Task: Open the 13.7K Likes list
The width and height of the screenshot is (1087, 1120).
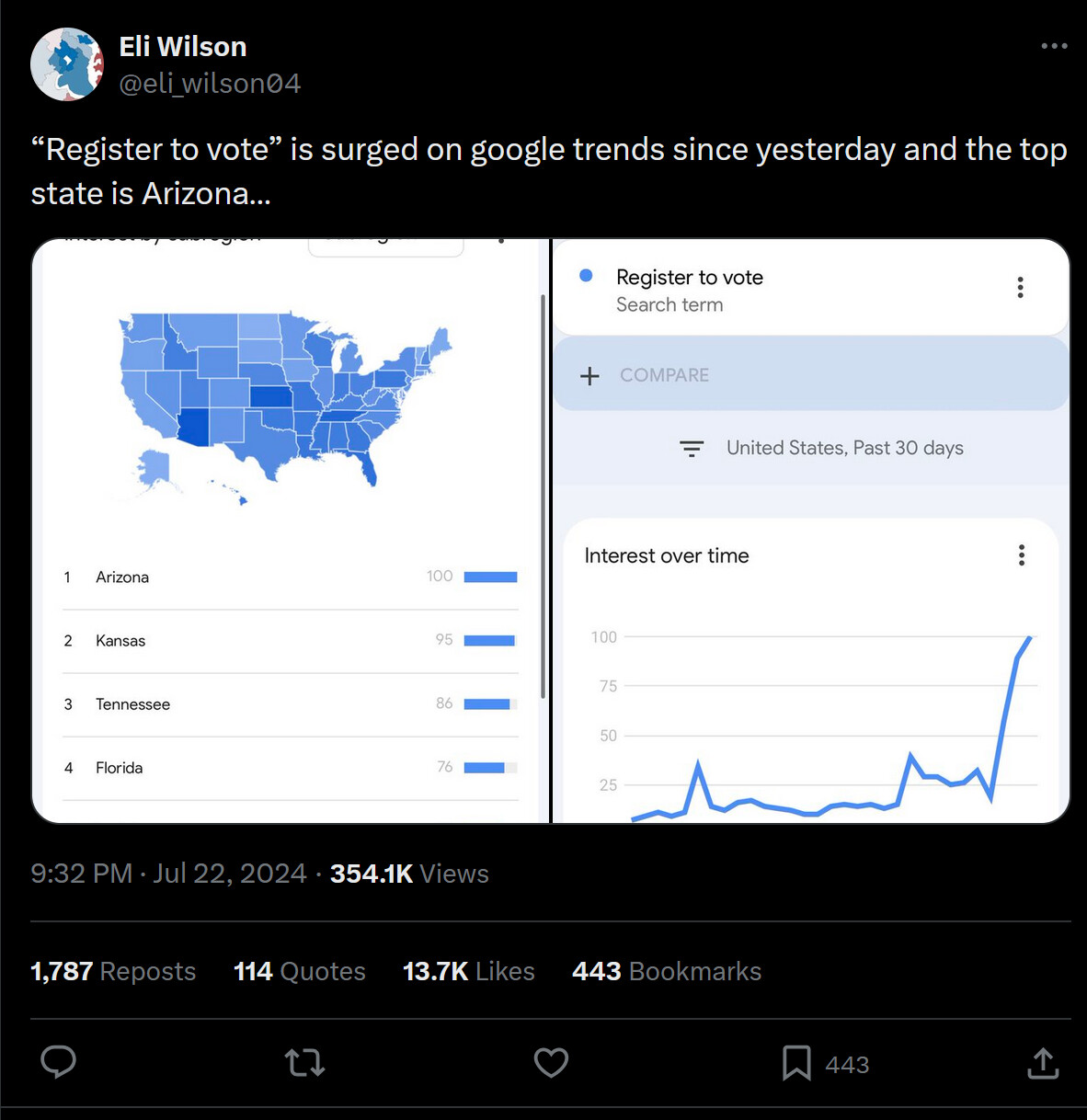Action: pyautogui.click(x=469, y=971)
